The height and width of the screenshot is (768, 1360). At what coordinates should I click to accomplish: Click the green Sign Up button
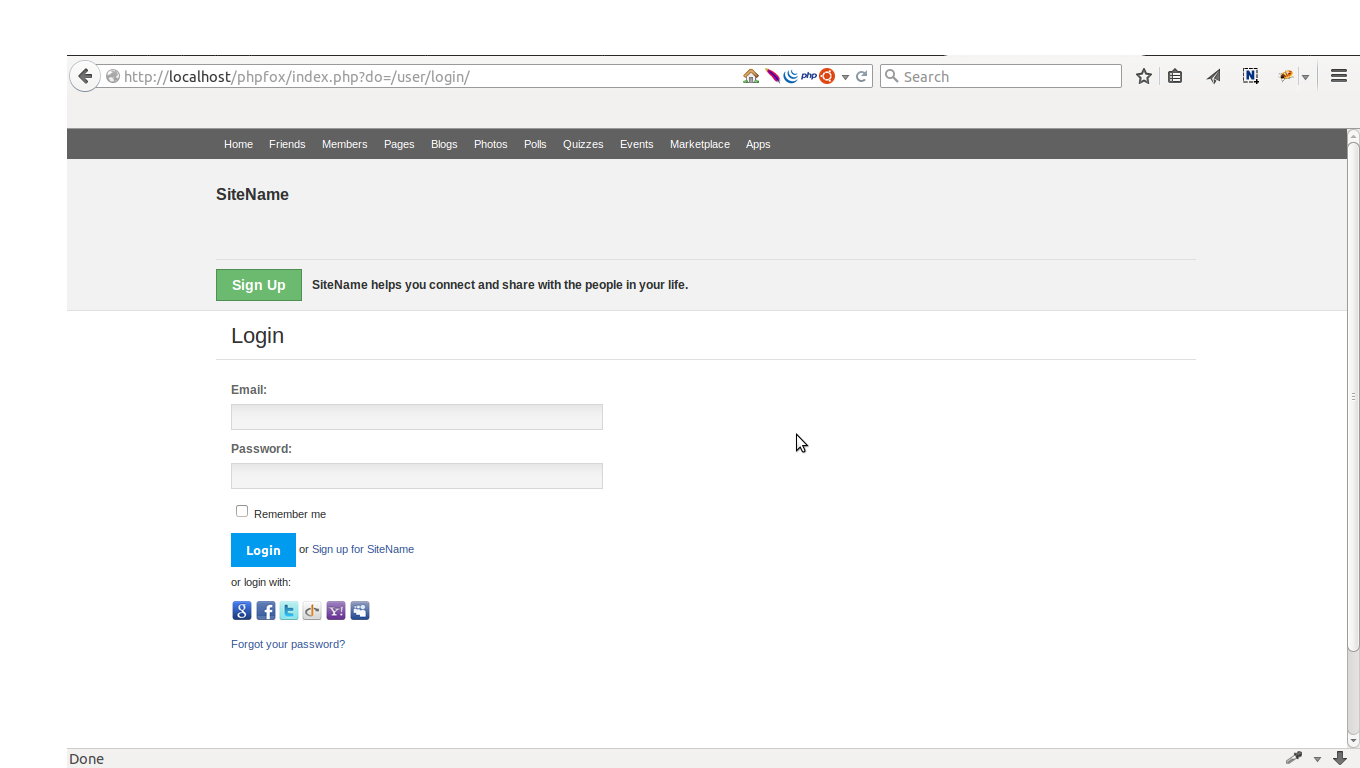pos(259,285)
